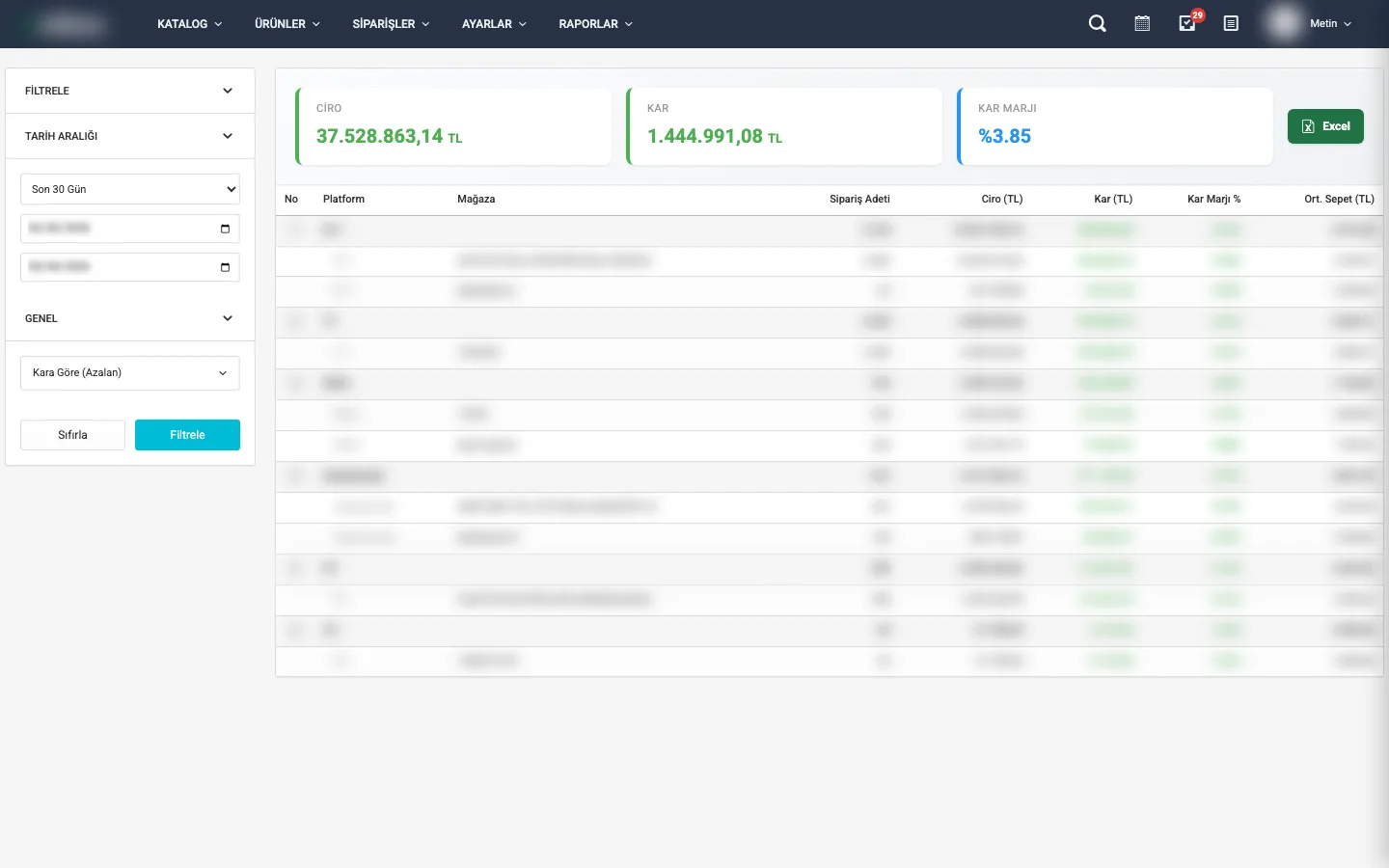Open the Metin user menu

point(1330,24)
